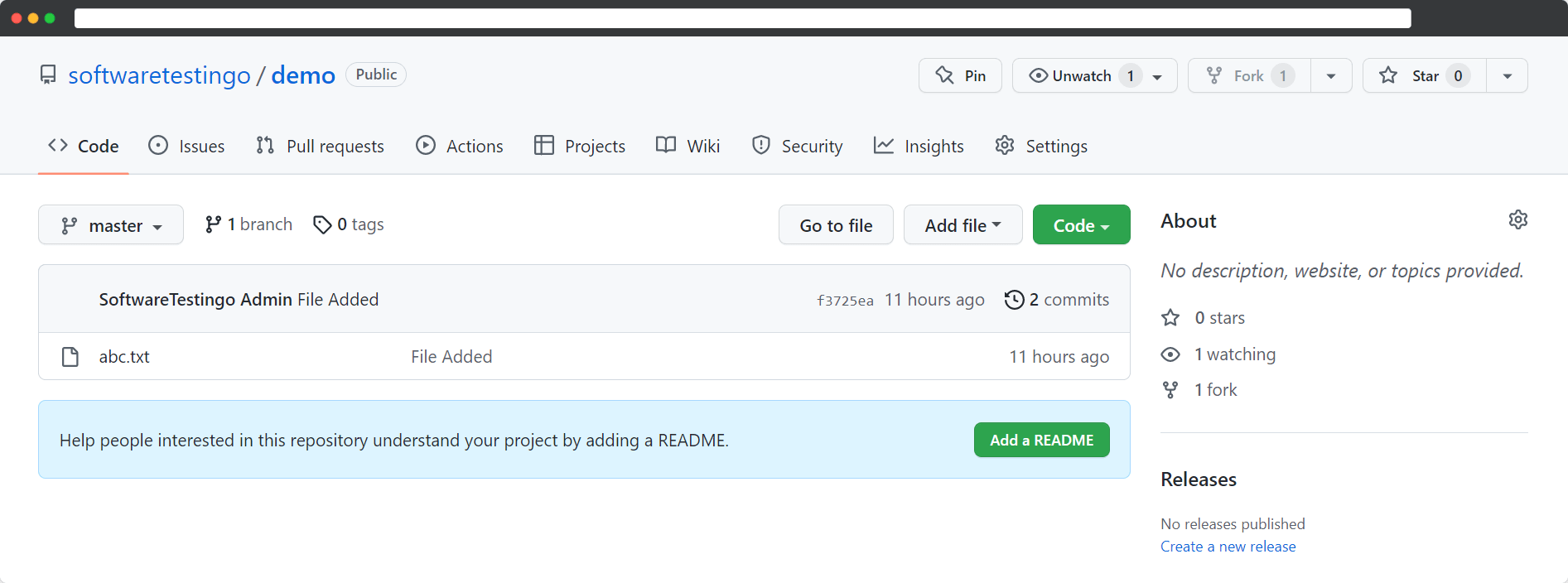This screenshot has height=583, width=1568.
Task: Switch to the Code tab
Action: (83, 146)
